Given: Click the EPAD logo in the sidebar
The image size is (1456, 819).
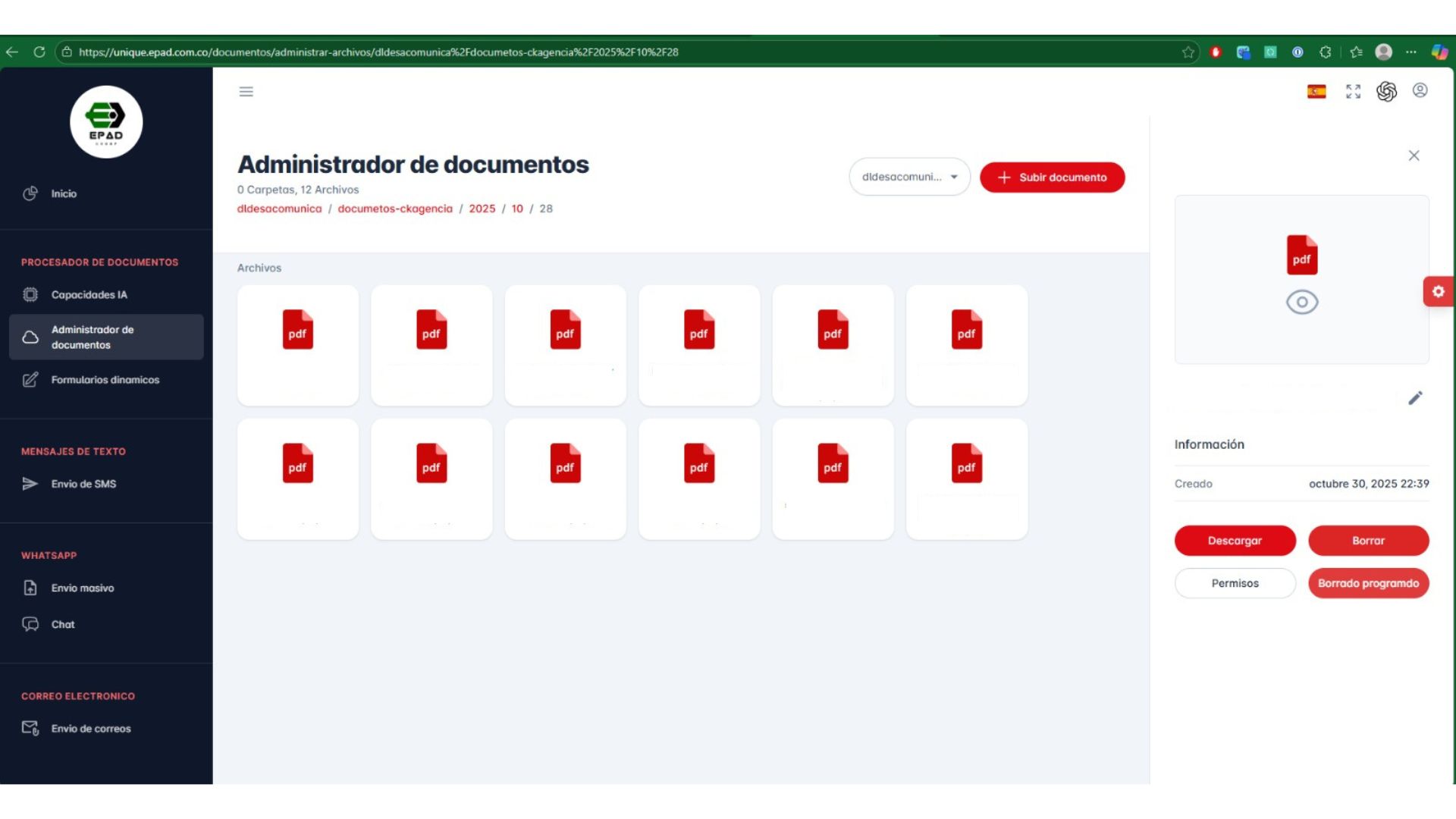Looking at the screenshot, I should tap(106, 121).
